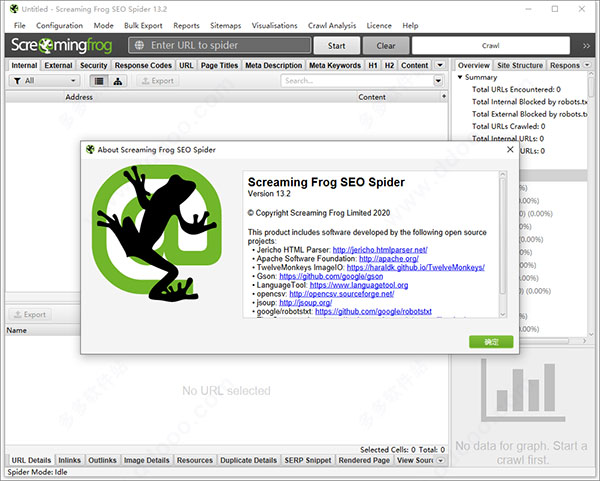Open the Mode menu
The image size is (600, 481).
coord(103,26)
